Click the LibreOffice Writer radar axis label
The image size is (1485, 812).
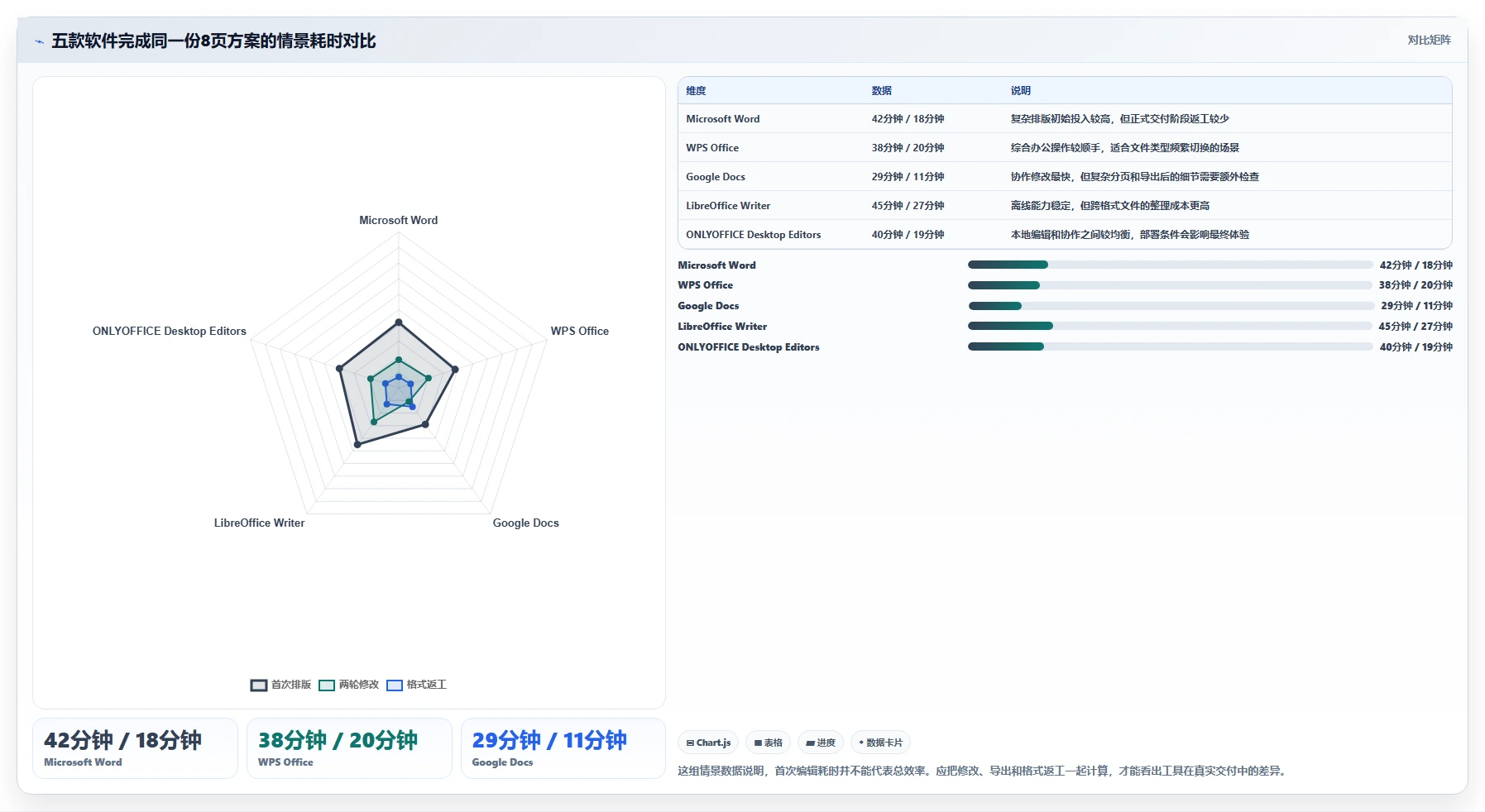tap(259, 523)
